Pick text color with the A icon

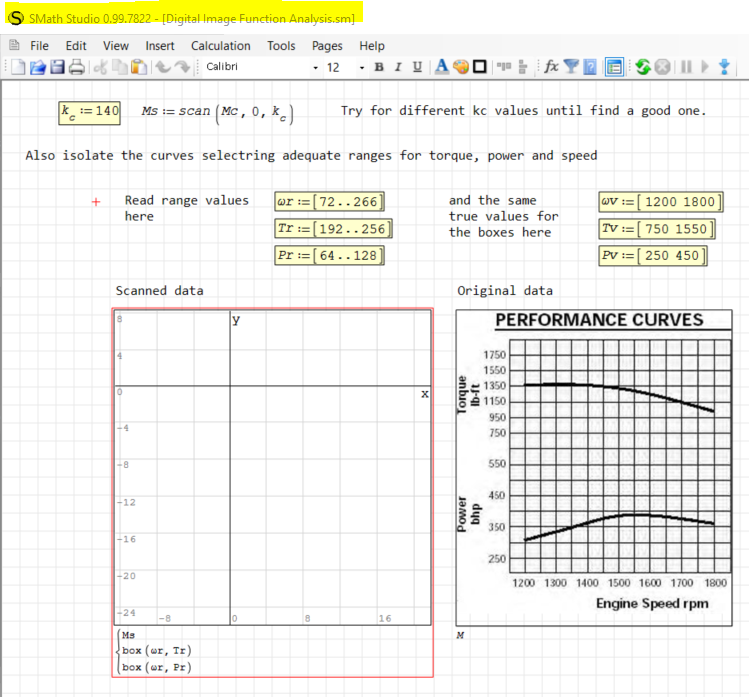442,67
